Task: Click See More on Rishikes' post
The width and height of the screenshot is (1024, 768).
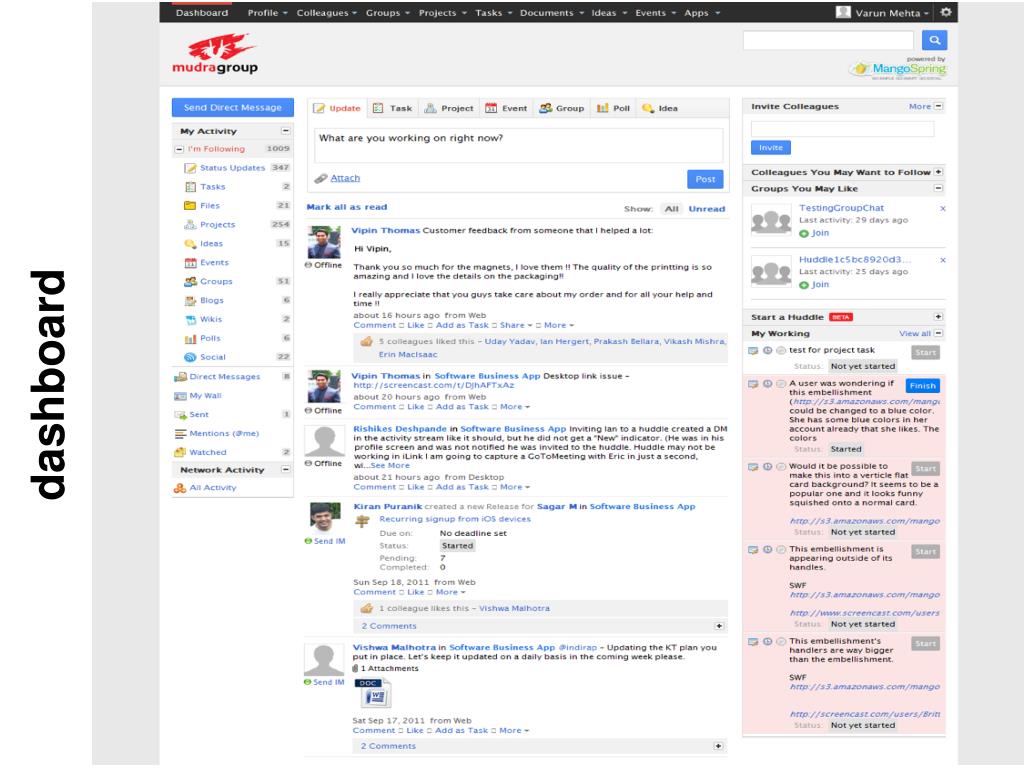Action: click(x=390, y=466)
